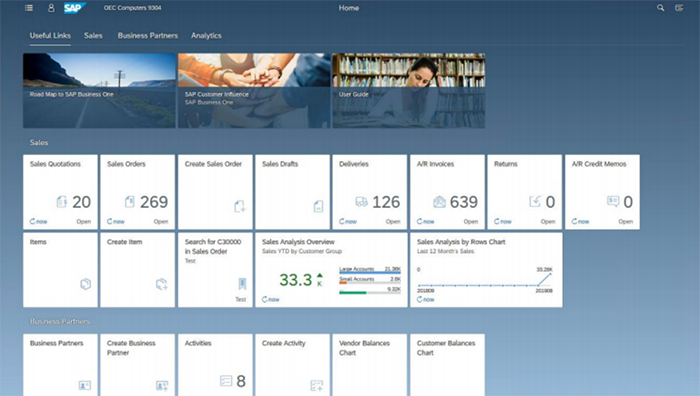The image size is (700, 396).
Task: Switch to the Business Partners tab
Action: 148,36
